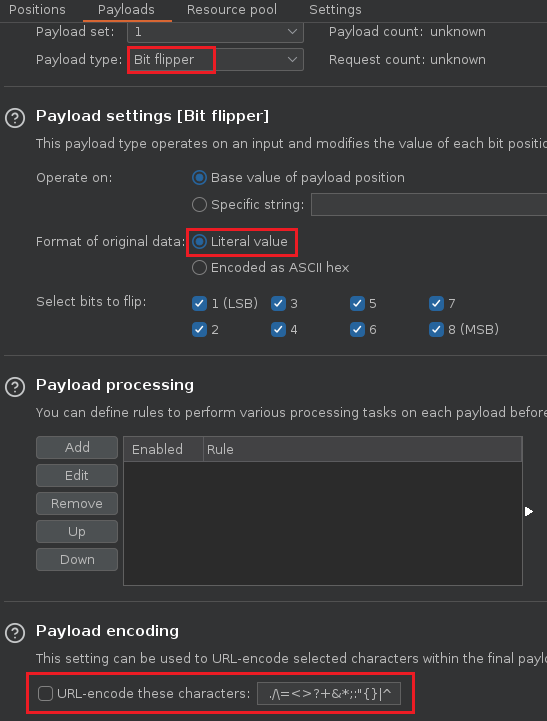Open the Resource pool tab
The image size is (547, 721).
[x=232, y=10]
